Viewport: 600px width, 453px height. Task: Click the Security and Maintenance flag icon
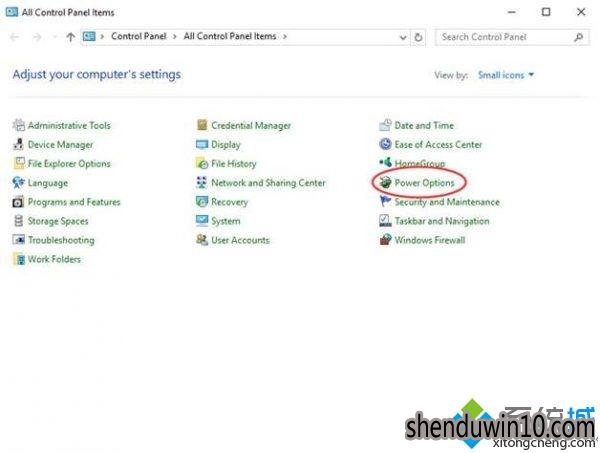385,201
